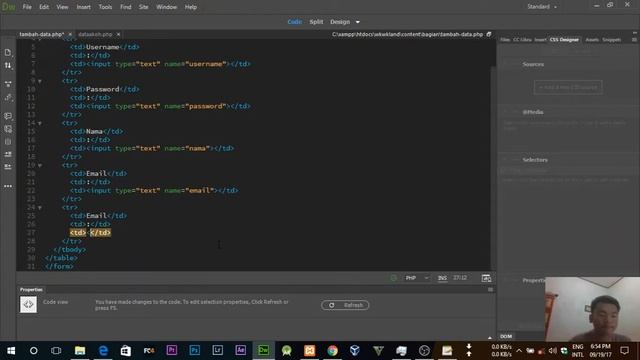The image size is (640, 360).
Task: Click the File Management arrows icon
Action: coord(8,65)
